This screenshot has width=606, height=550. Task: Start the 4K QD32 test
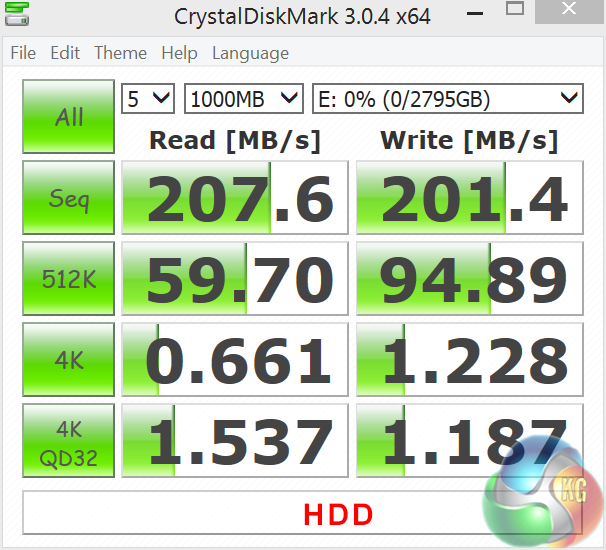tap(68, 441)
